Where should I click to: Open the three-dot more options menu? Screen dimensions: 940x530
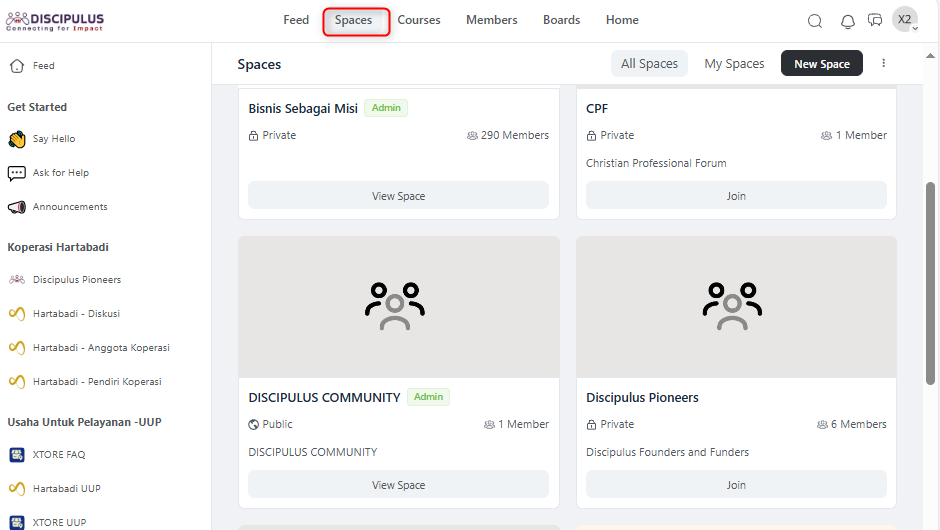884,63
